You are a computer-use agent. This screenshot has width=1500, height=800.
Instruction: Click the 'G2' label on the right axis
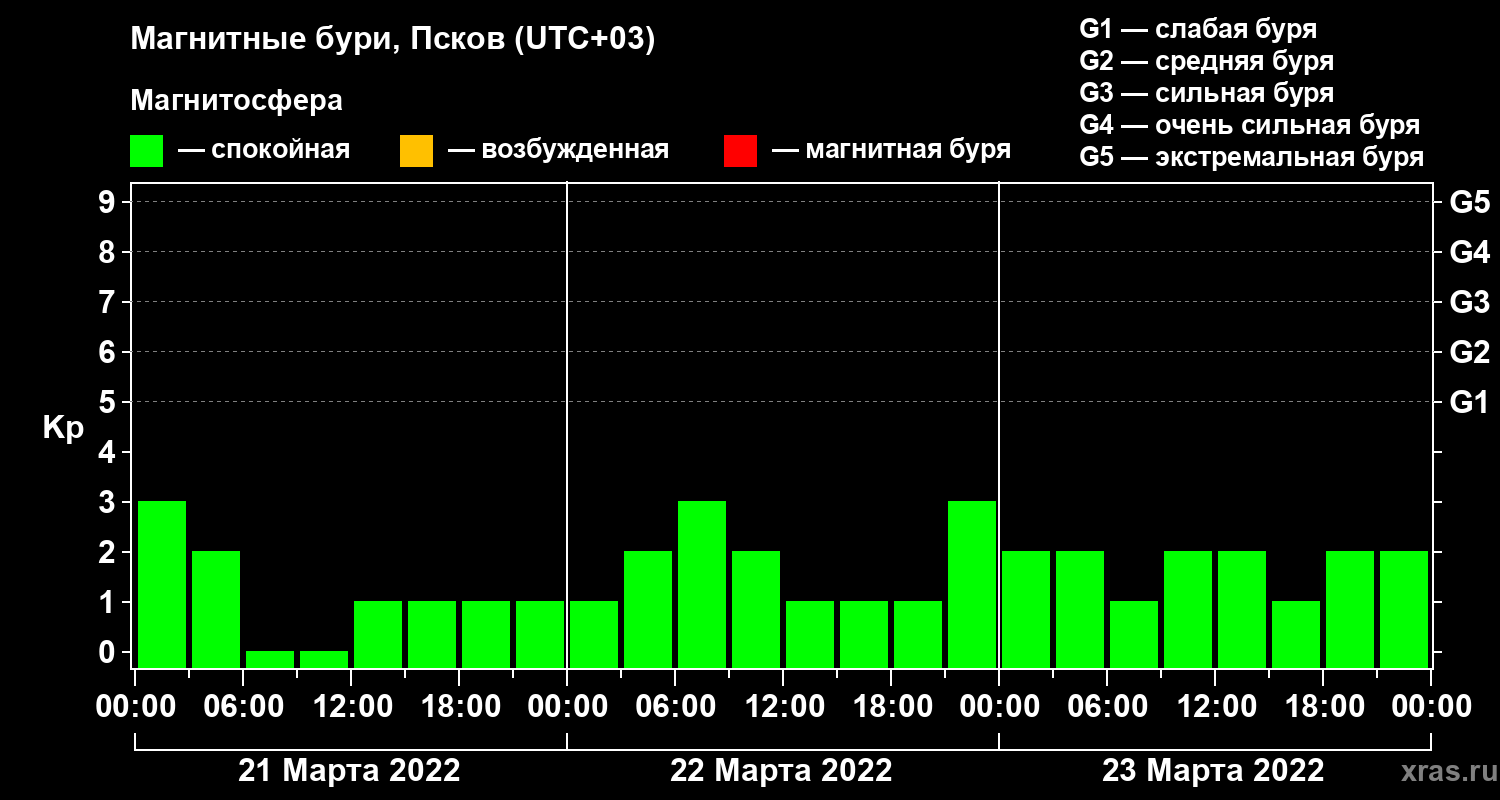(1469, 352)
